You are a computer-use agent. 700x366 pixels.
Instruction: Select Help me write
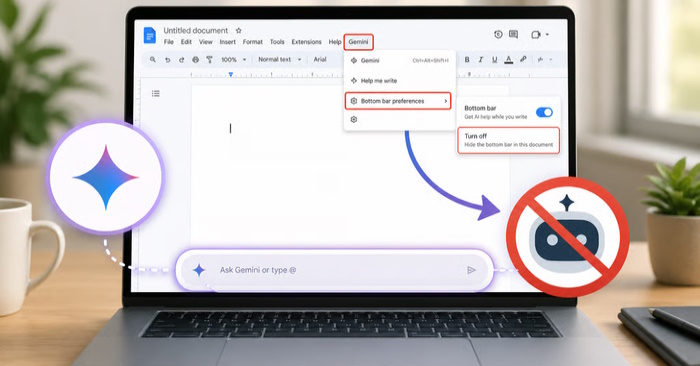click(x=400, y=81)
